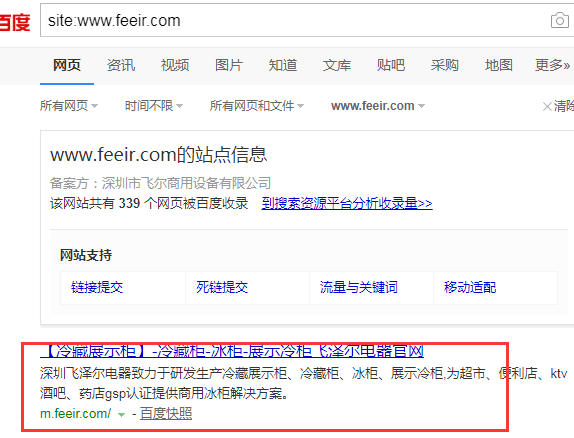This screenshot has width=574, height=438.
Task: Switch to the 图片 tab
Action: [x=229, y=65]
